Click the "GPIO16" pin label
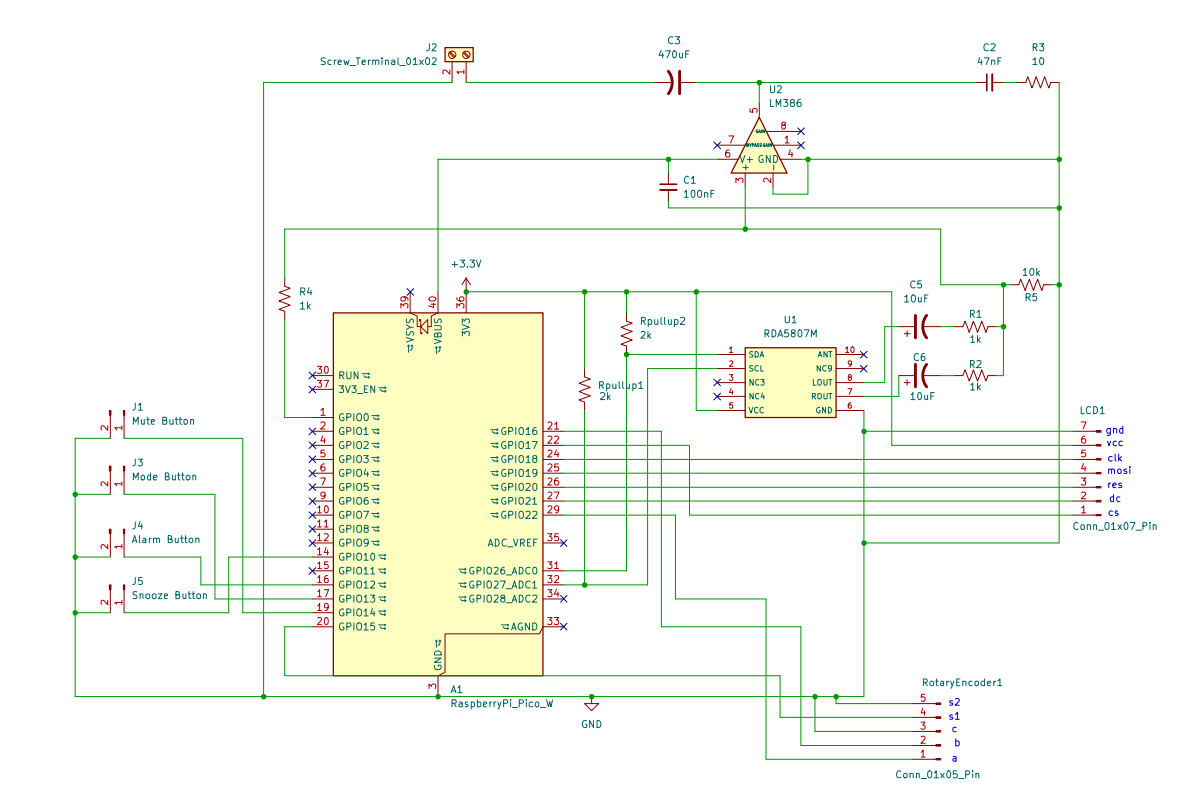1202x796 pixels. [519, 431]
